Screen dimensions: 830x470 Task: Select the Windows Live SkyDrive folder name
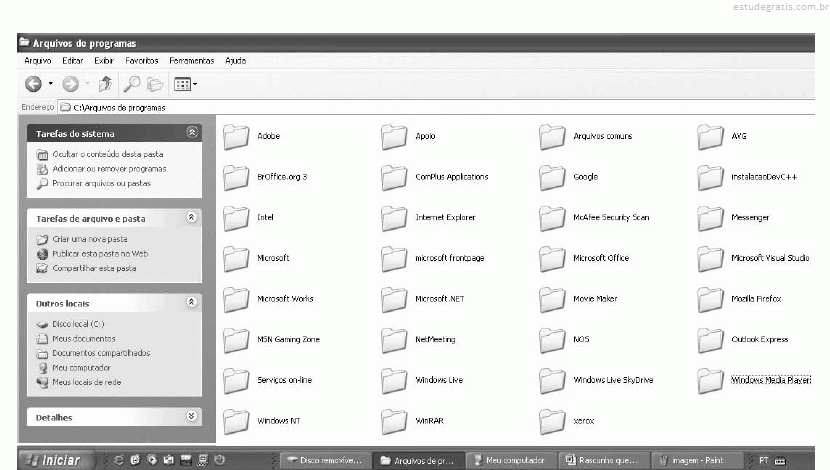[x=613, y=380]
